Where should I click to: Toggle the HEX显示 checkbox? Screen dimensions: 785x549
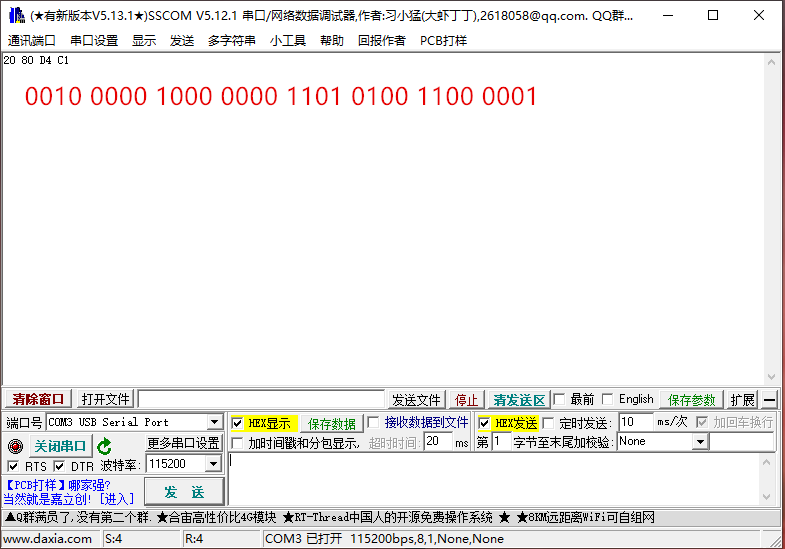click(x=238, y=423)
